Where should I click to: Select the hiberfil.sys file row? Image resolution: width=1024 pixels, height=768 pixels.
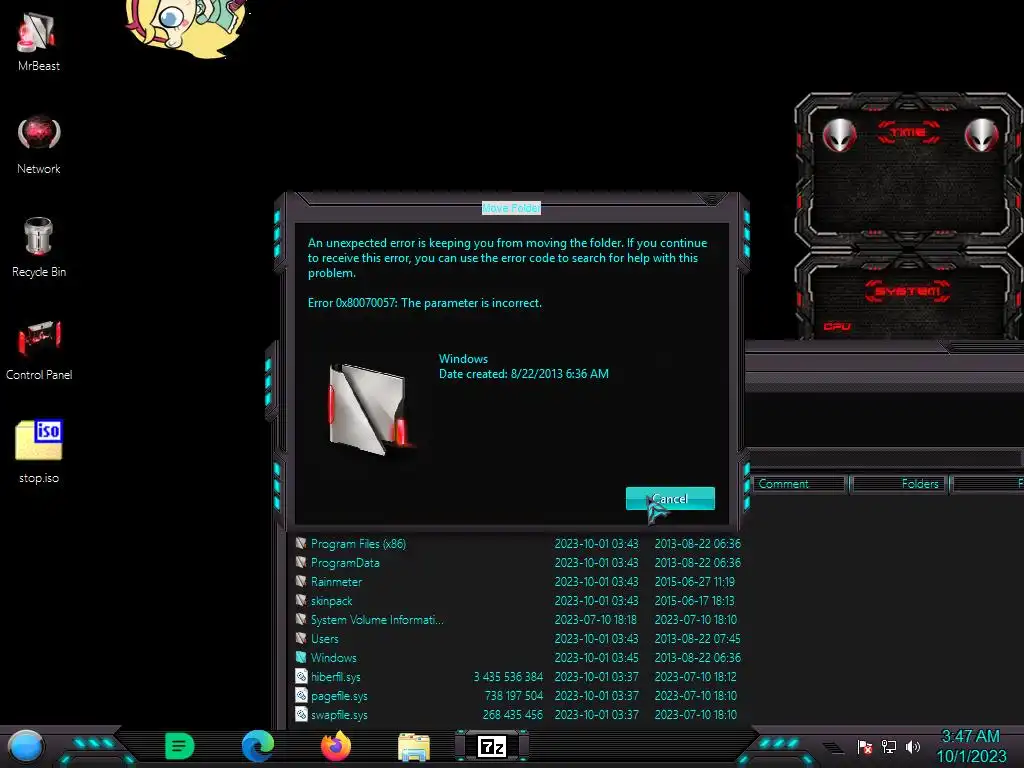click(x=518, y=677)
